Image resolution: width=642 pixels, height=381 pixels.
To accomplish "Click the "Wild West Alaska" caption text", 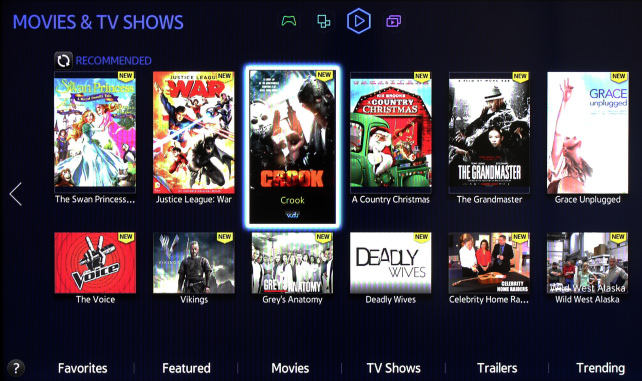I will (x=587, y=299).
